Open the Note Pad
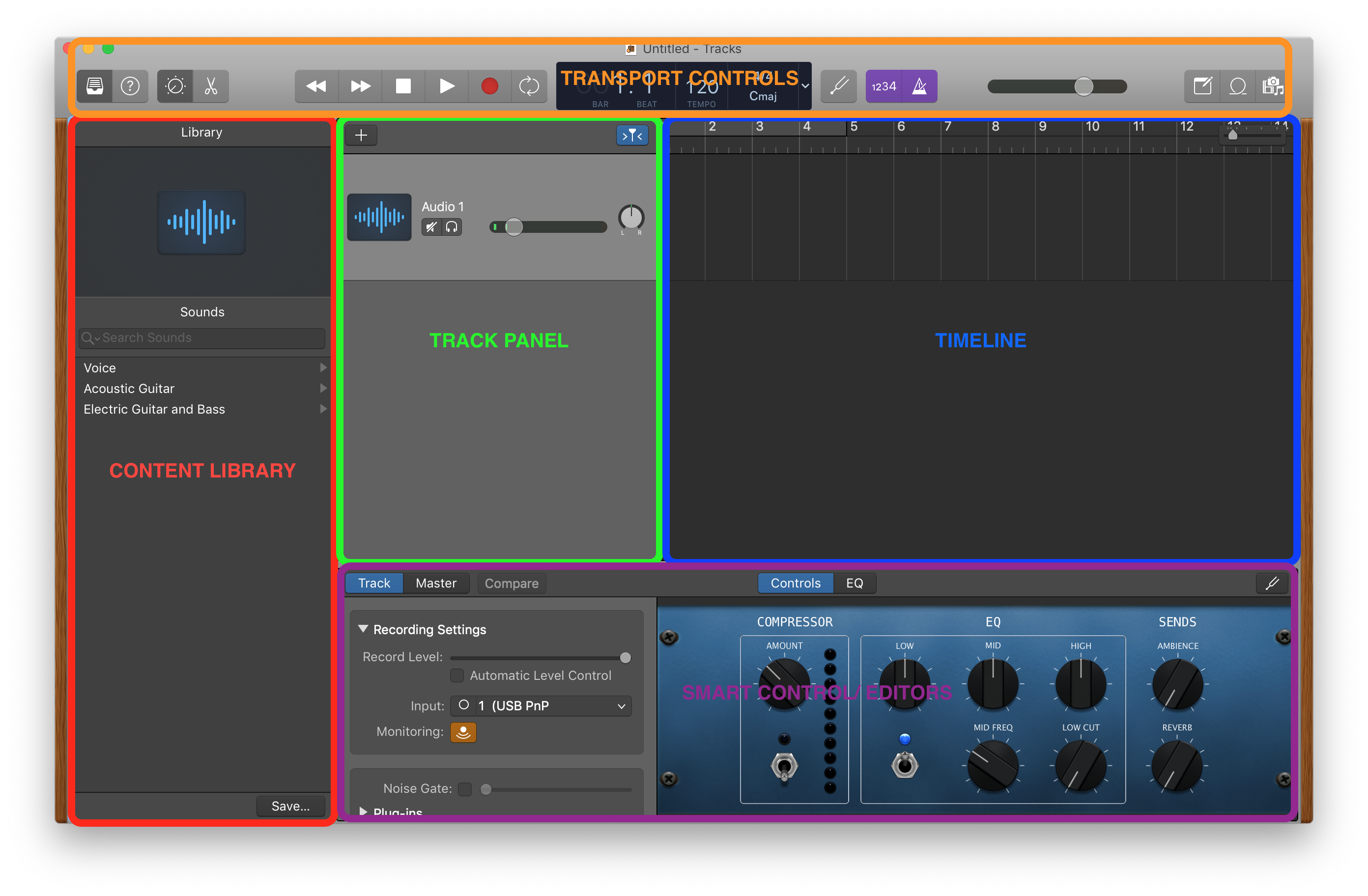This screenshot has width=1368, height=896. tap(1202, 86)
